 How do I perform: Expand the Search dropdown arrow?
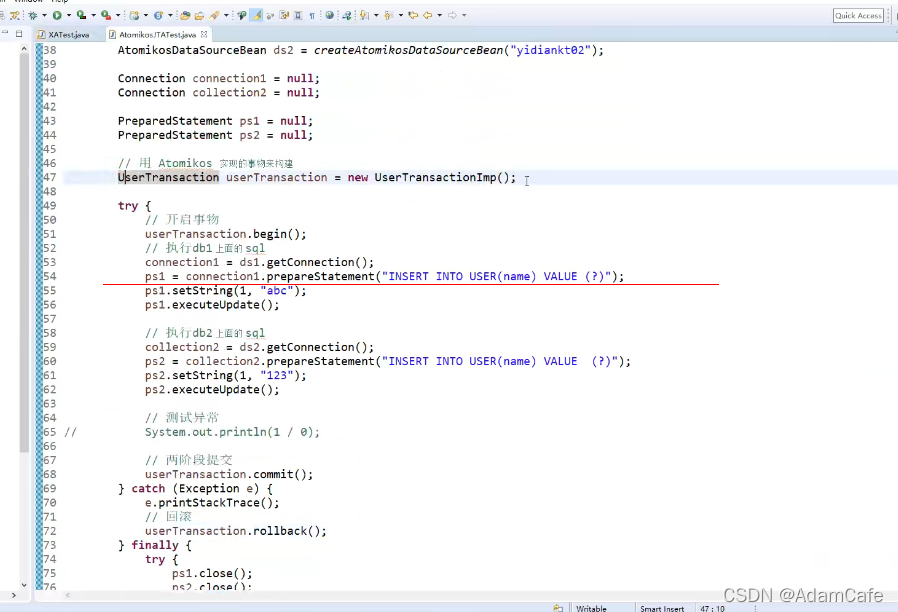point(226,15)
